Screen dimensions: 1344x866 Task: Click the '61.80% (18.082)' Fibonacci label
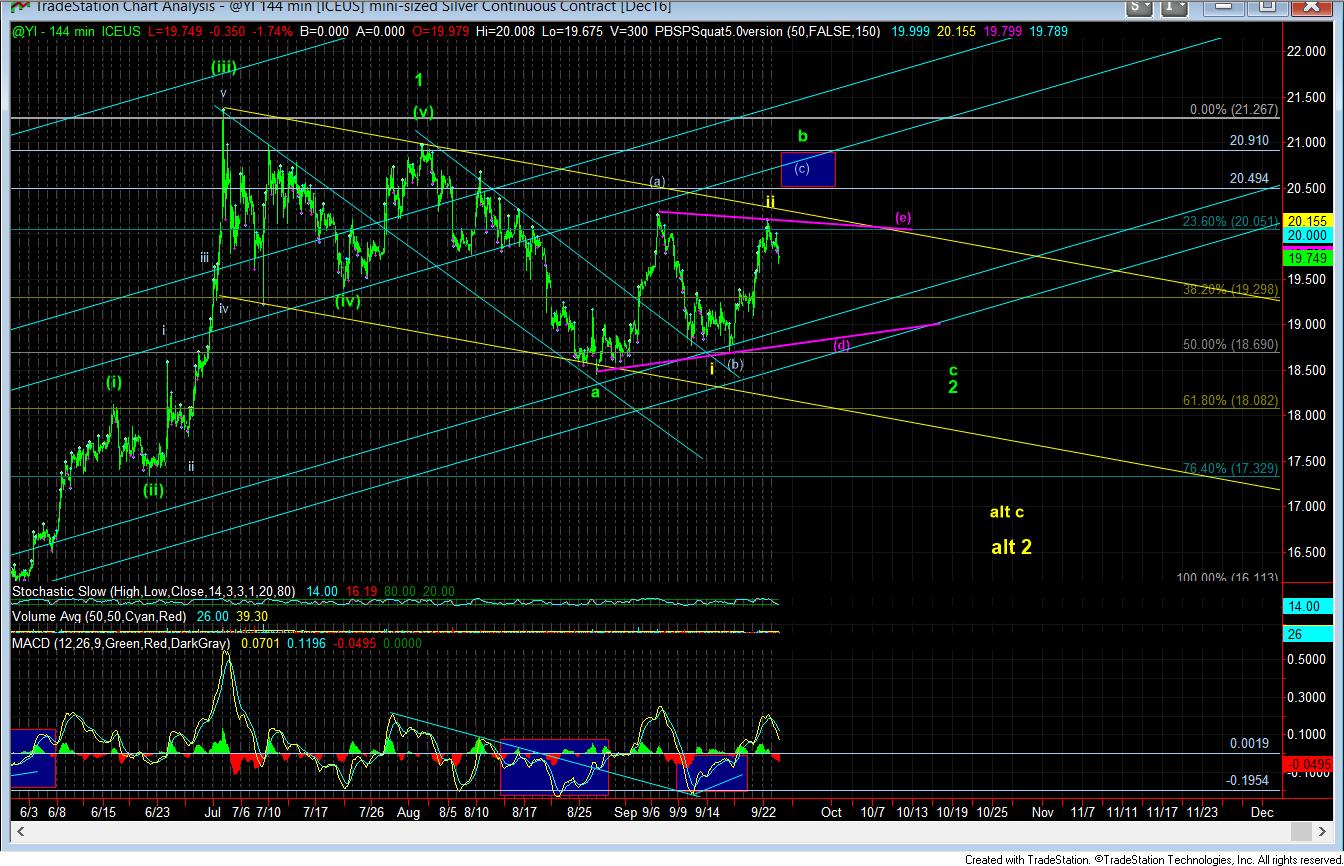1230,400
